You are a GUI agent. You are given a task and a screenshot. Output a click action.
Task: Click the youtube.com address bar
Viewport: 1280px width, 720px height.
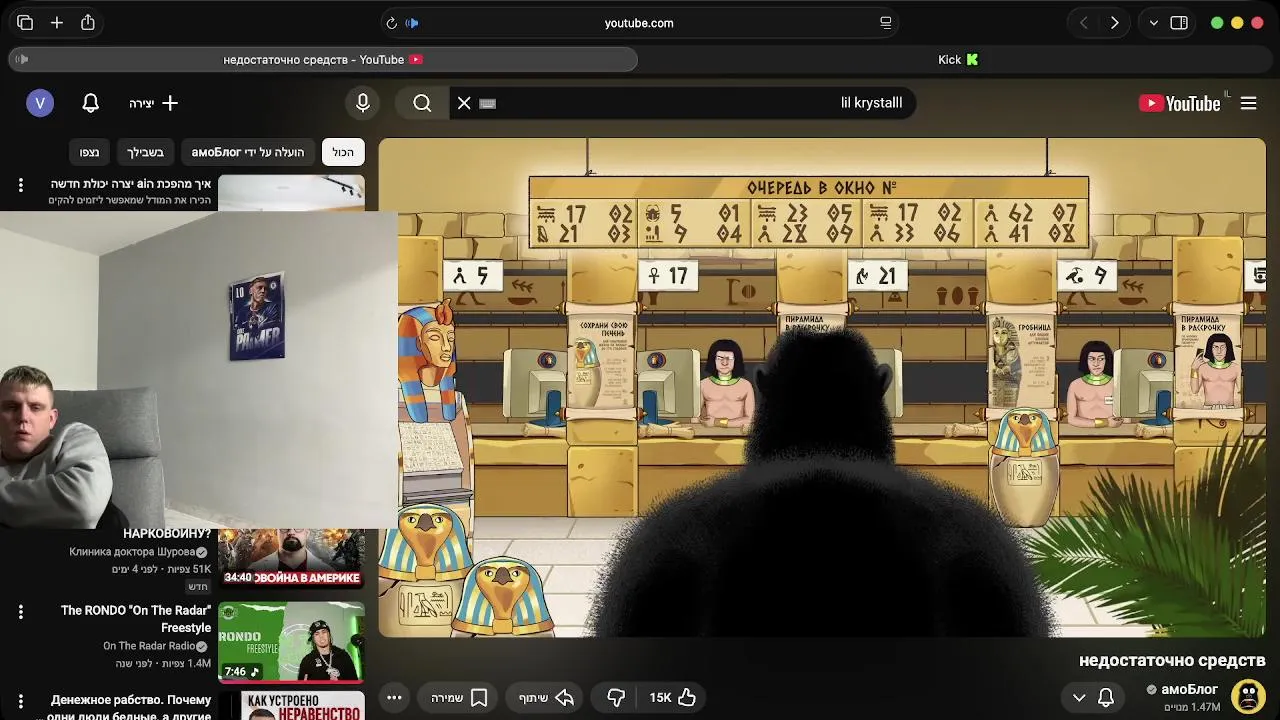[639, 23]
